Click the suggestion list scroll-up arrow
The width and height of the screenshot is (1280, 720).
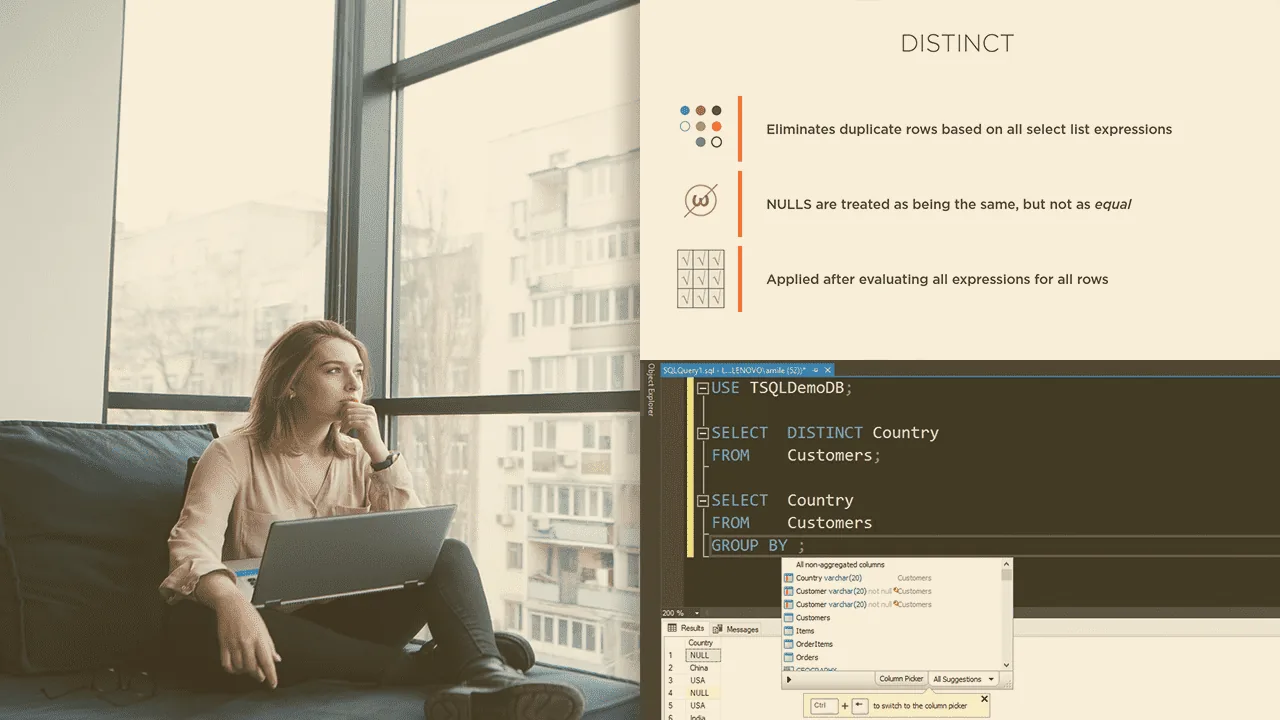pyautogui.click(x=1006, y=564)
